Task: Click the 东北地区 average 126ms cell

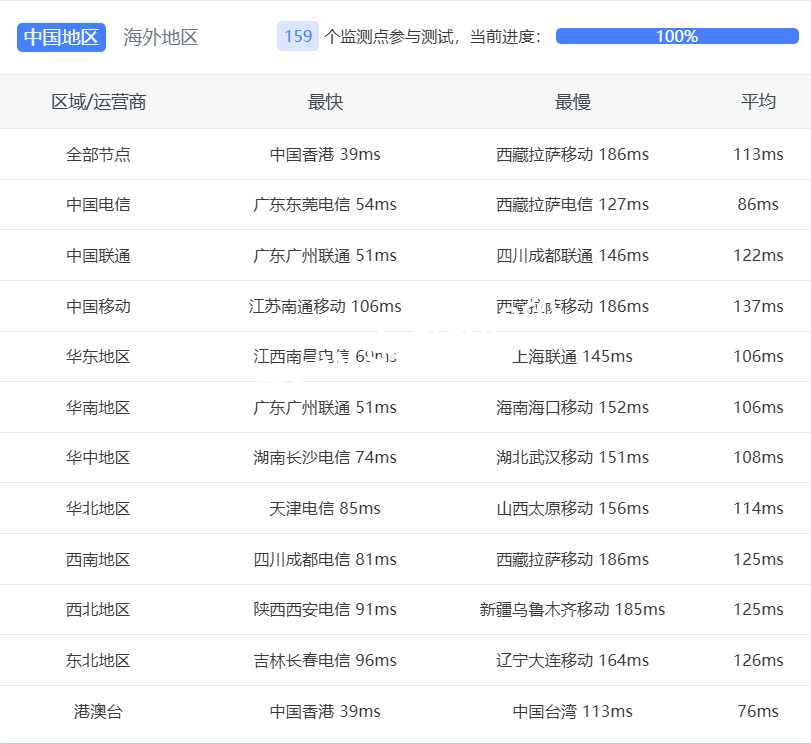Action: pyautogui.click(x=757, y=660)
